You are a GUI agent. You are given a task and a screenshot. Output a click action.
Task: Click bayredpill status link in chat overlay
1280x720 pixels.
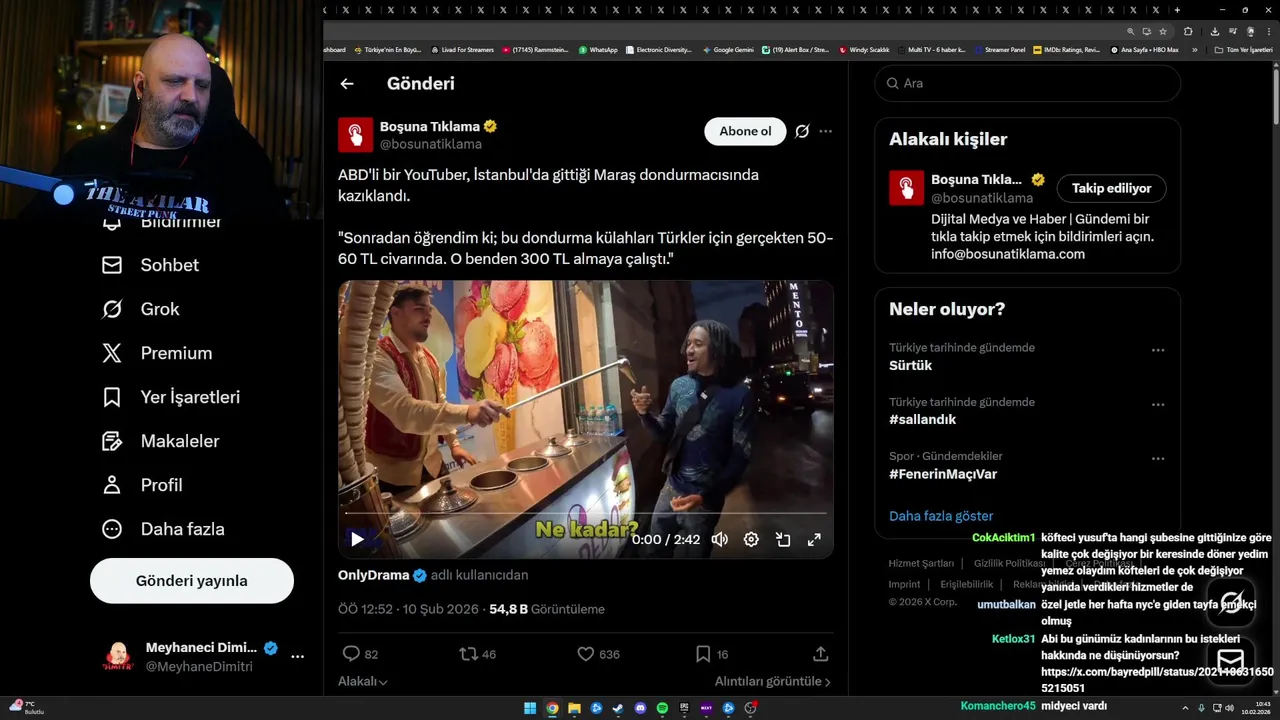click(1157, 680)
